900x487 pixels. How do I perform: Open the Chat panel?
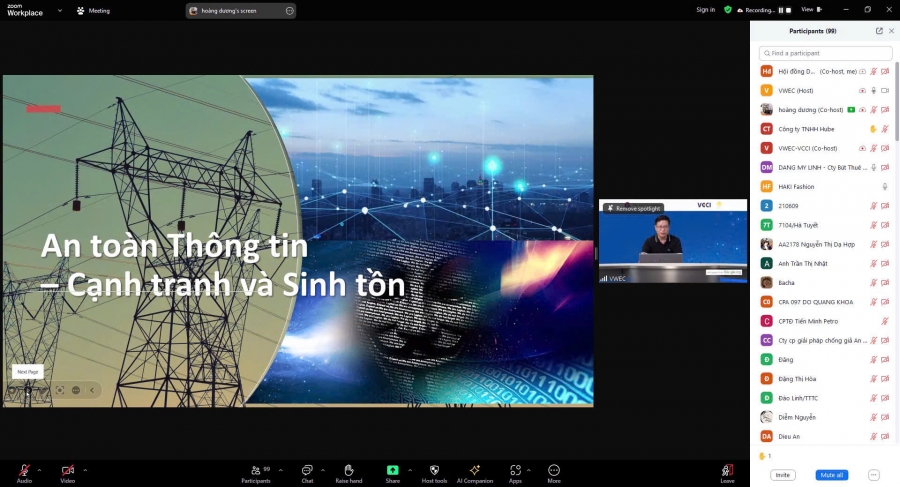click(307, 470)
